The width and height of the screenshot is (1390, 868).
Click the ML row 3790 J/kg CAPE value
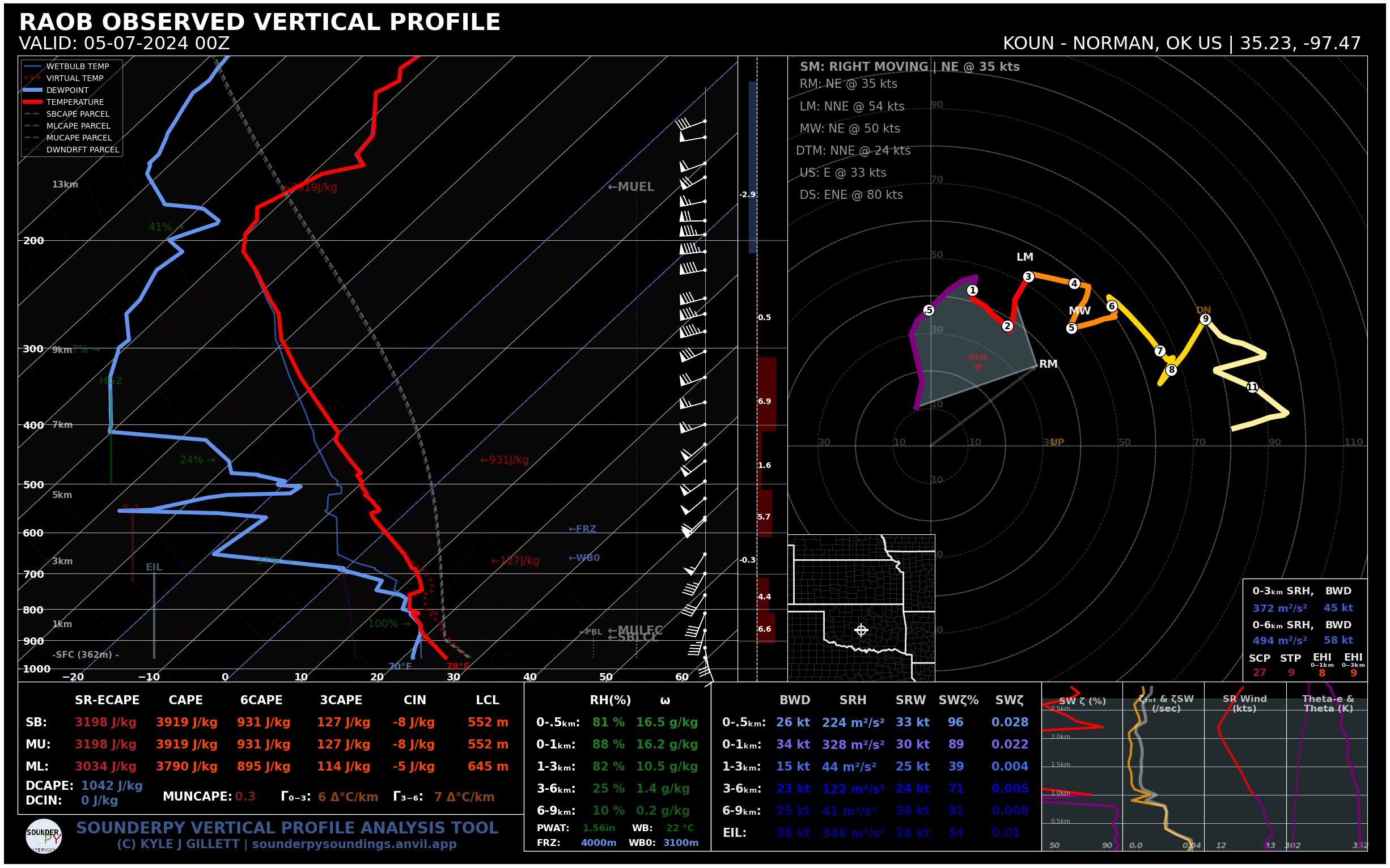click(187, 767)
